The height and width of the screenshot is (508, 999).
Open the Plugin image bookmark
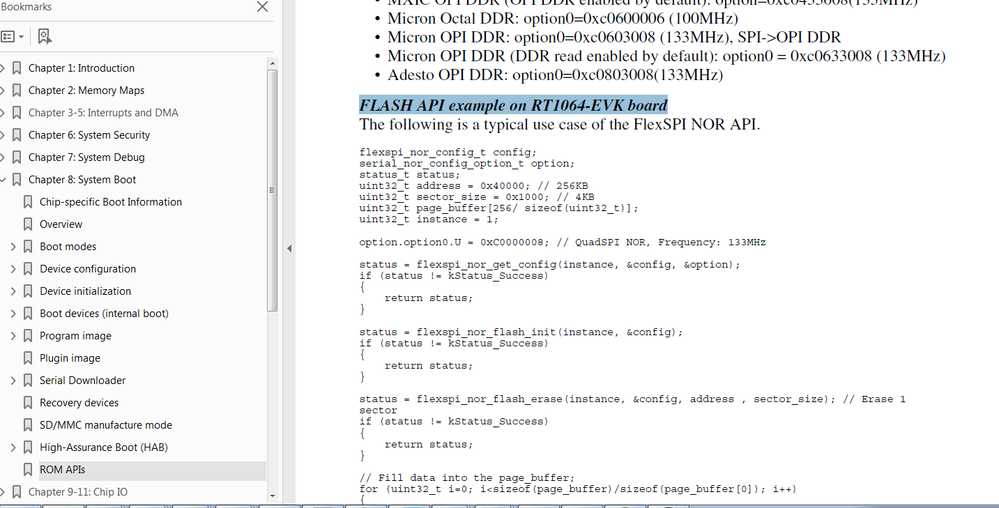click(70, 358)
